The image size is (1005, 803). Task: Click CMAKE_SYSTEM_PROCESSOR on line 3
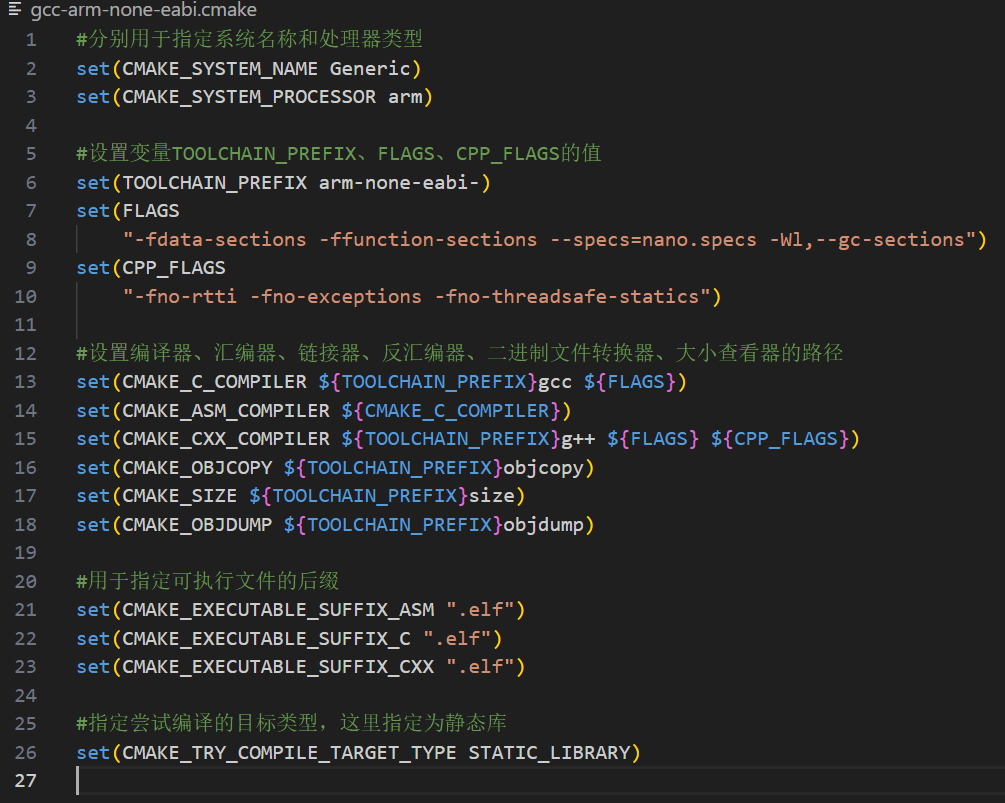click(x=249, y=97)
